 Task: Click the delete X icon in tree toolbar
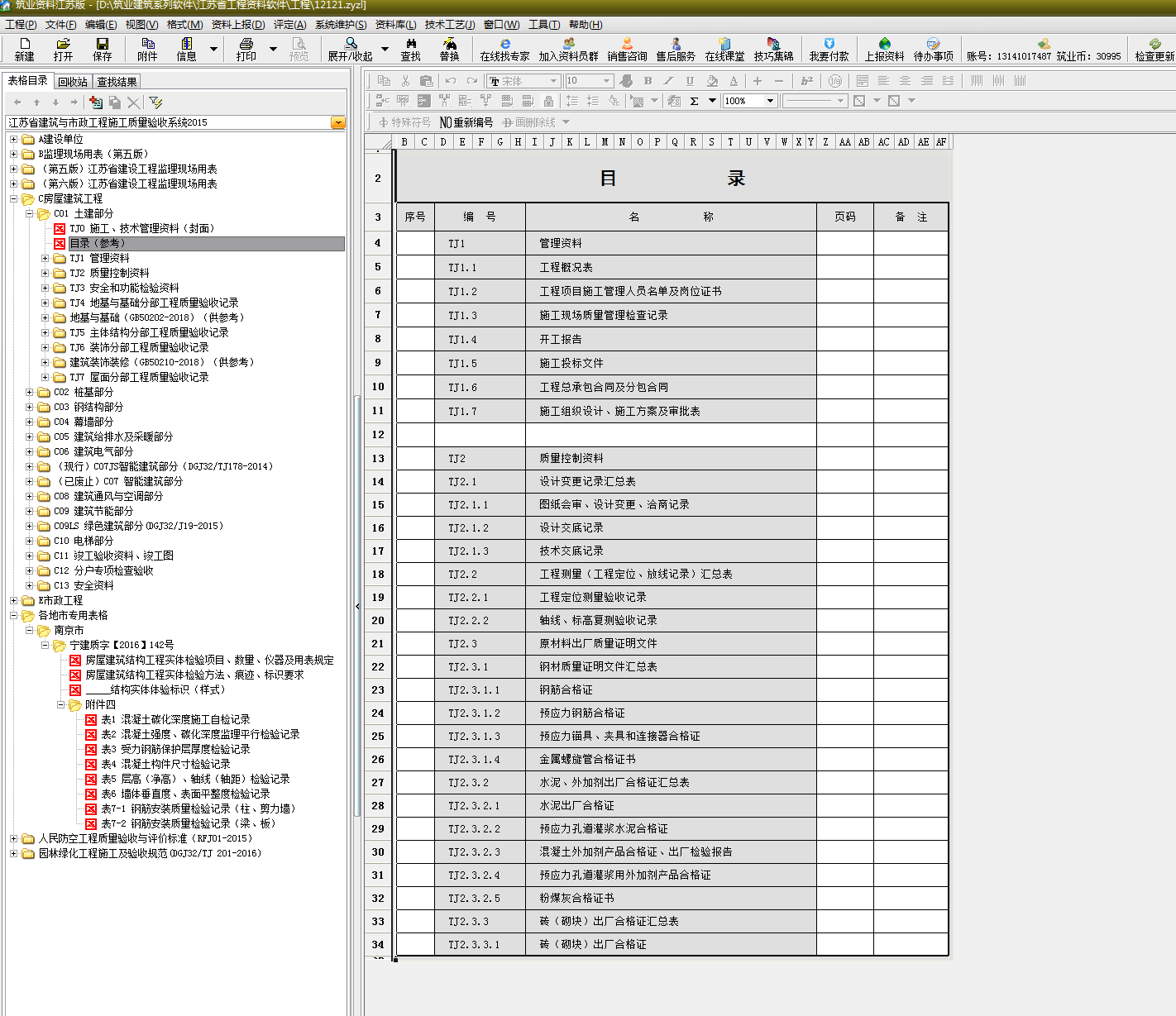(134, 102)
